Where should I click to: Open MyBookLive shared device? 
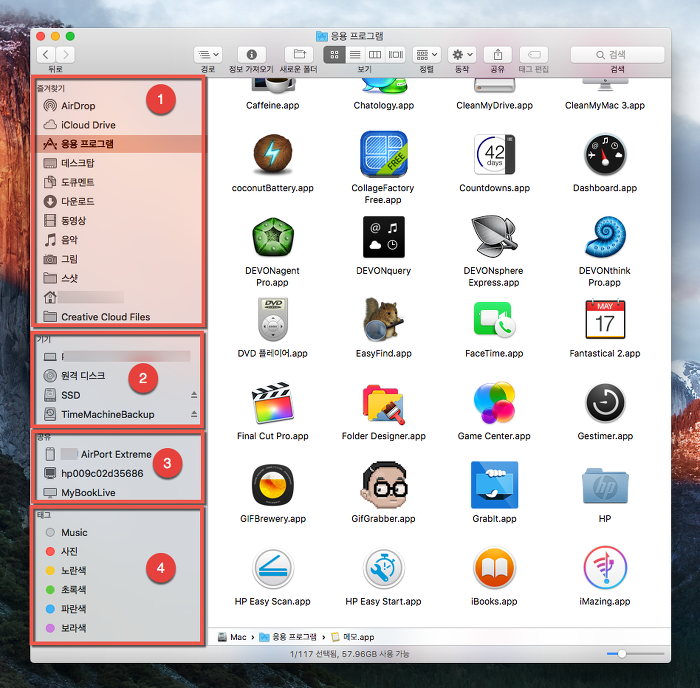118,492
